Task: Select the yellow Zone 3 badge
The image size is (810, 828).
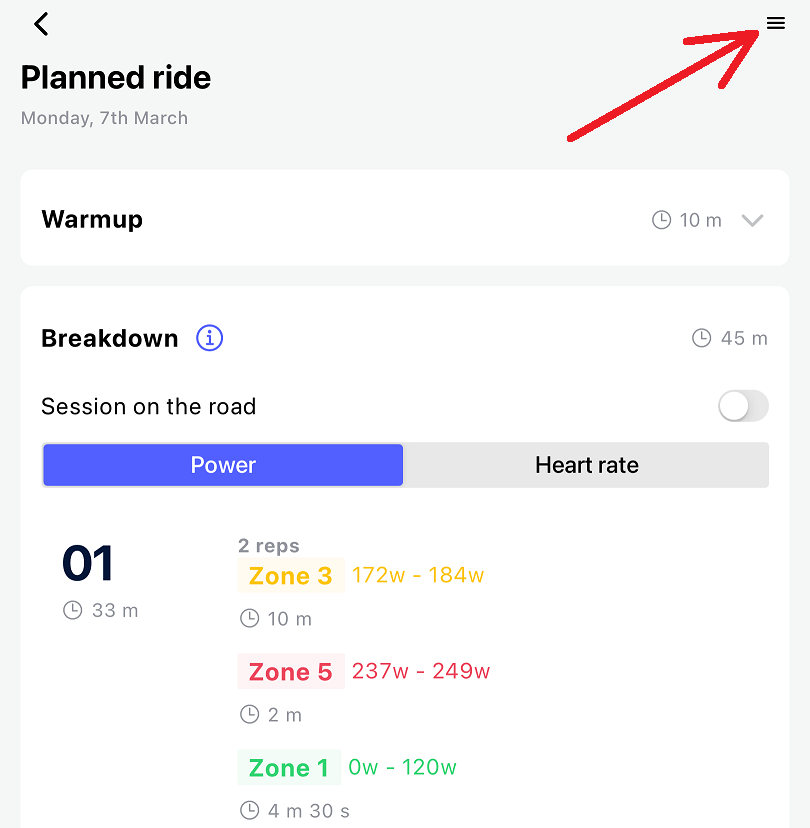Action: click(290, 576)
